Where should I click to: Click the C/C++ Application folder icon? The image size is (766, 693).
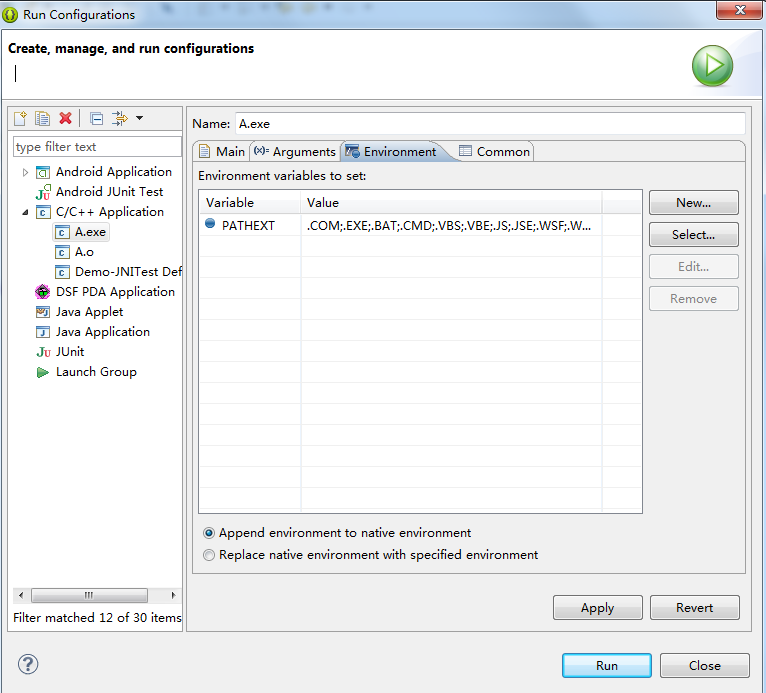(x=43, y=212)
